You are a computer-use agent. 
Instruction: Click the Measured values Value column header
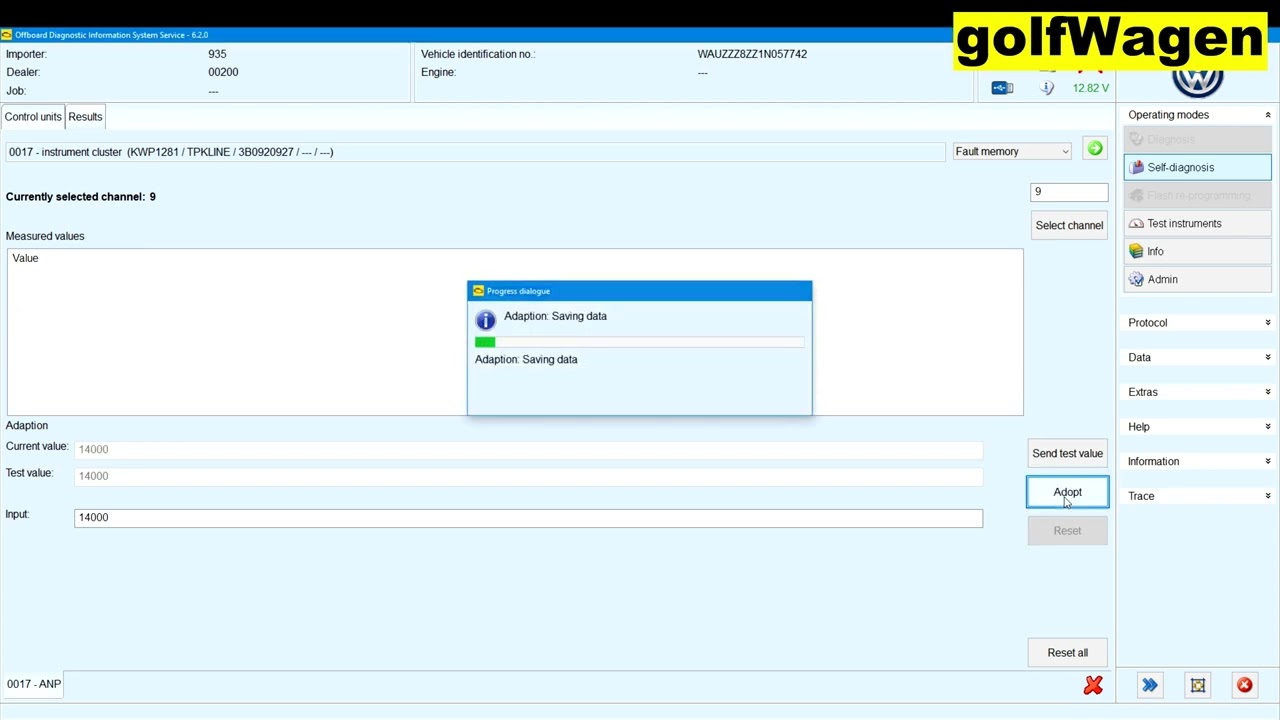[25, 258]
